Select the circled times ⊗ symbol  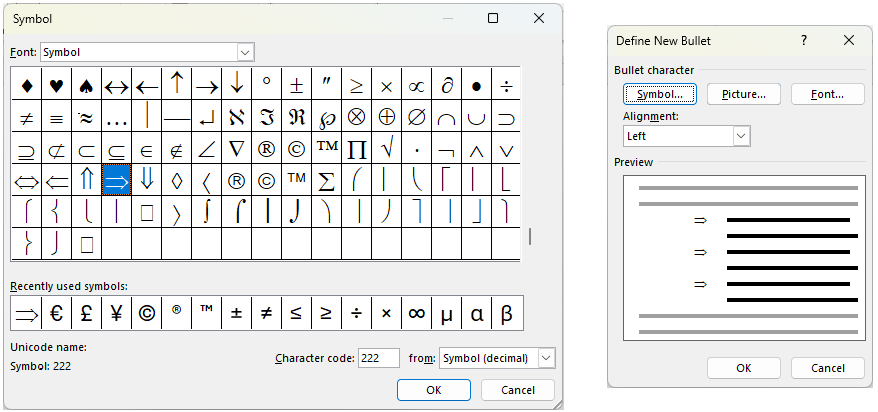click(x=356, y=116)
